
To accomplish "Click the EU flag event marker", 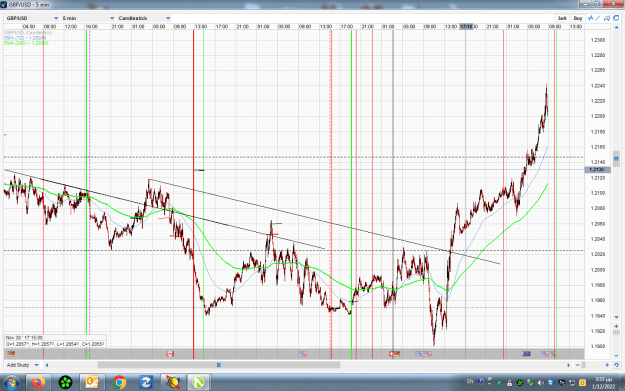I will point(526,354).
